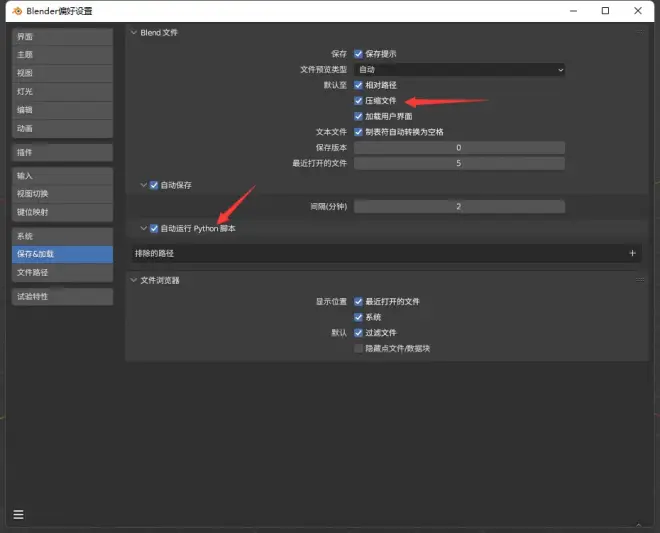Toggle the 相对路径 checkbox
Image resolution: width=660 pixels, height=533 pixels.
pos(358,85)
